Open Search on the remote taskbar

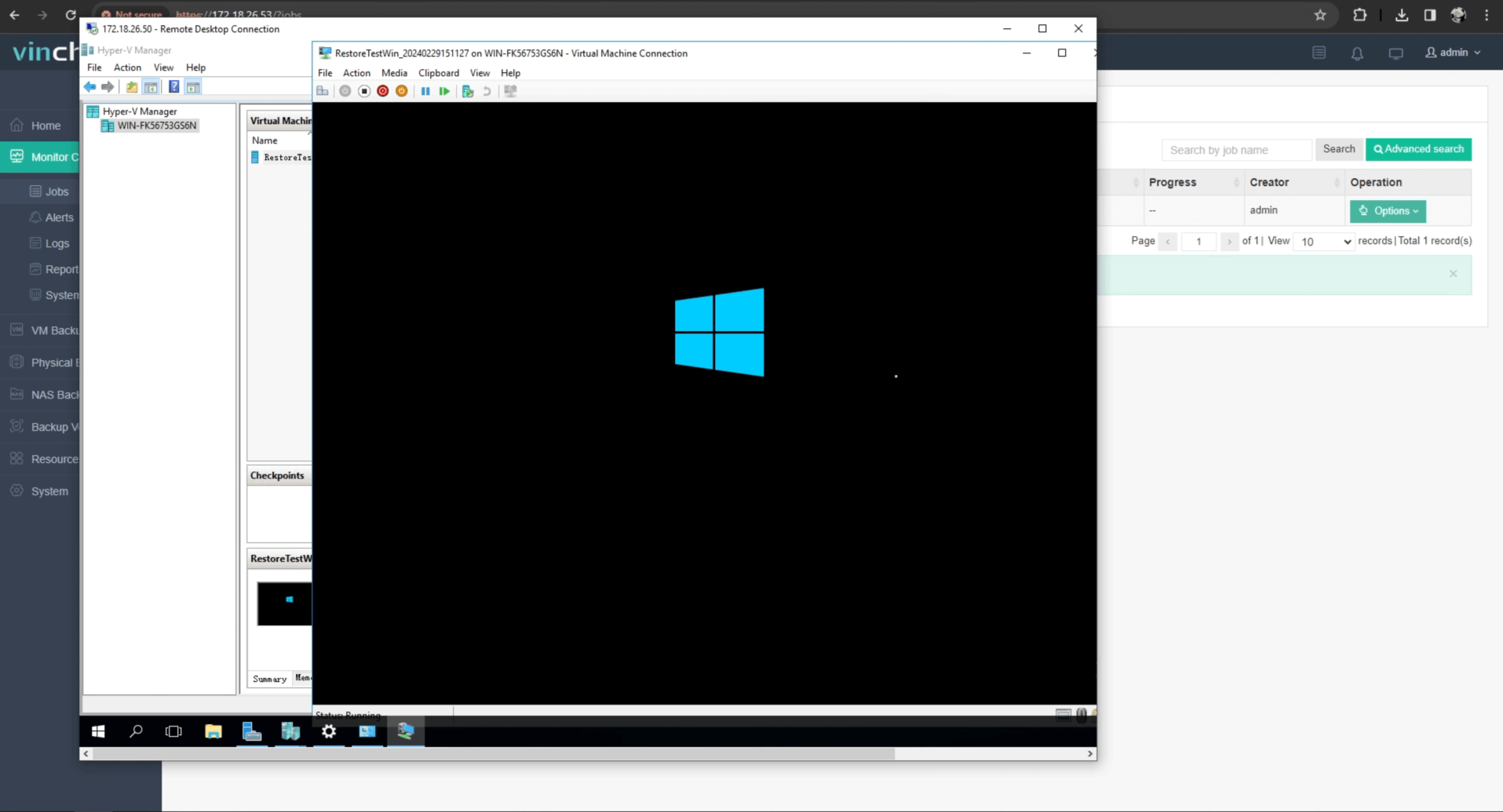coord(136,731)
